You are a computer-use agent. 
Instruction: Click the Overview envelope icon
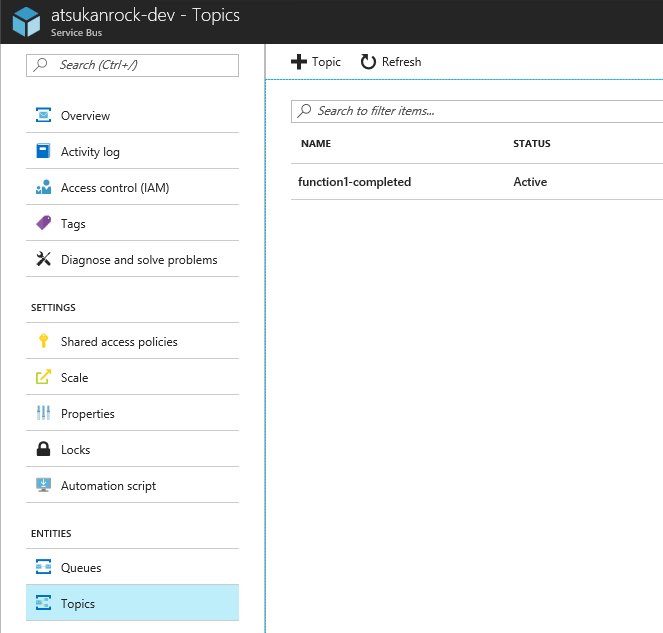43,115
